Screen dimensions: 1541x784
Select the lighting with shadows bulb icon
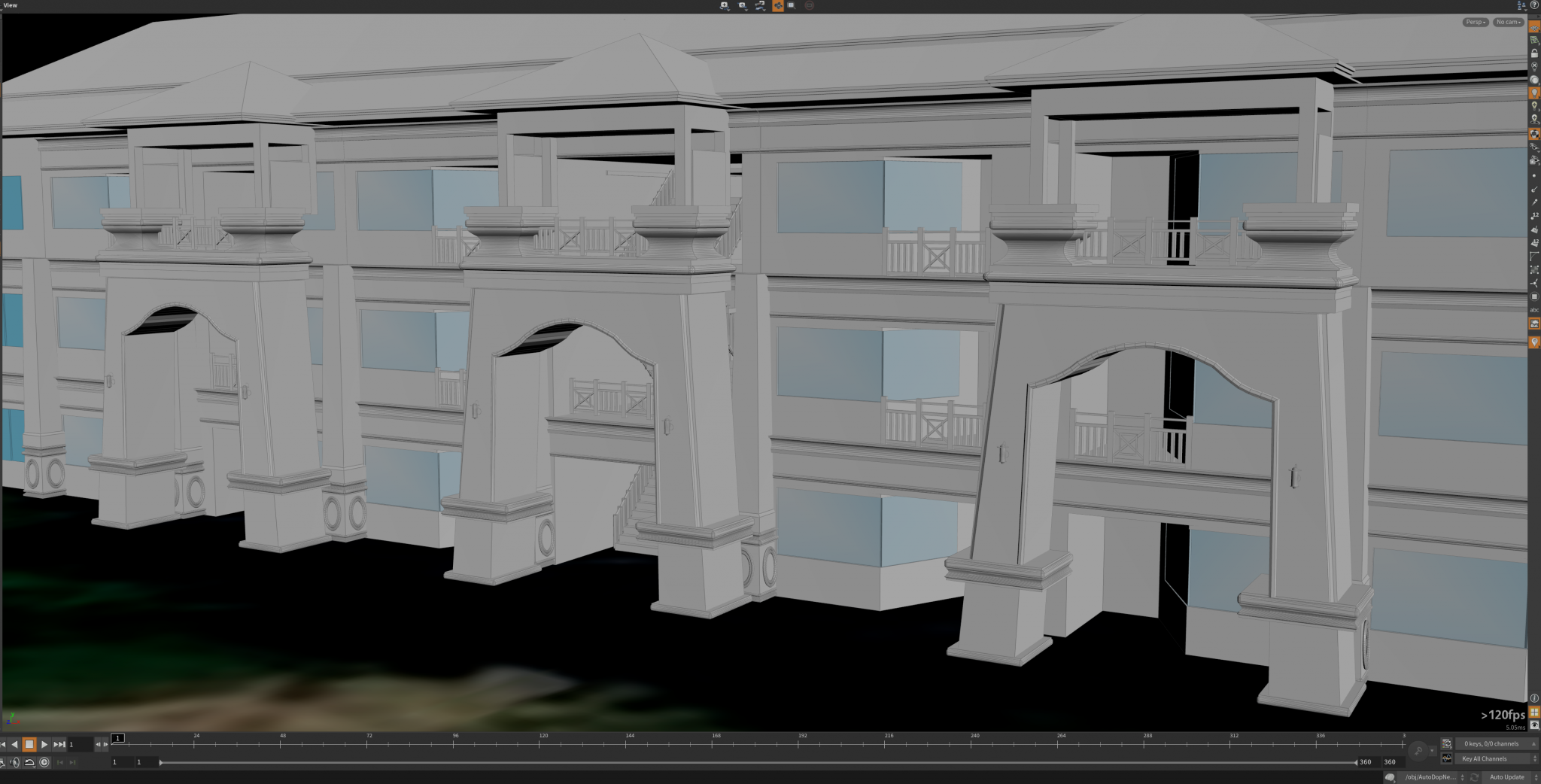pyautogui.click(x=1534, y=119)
